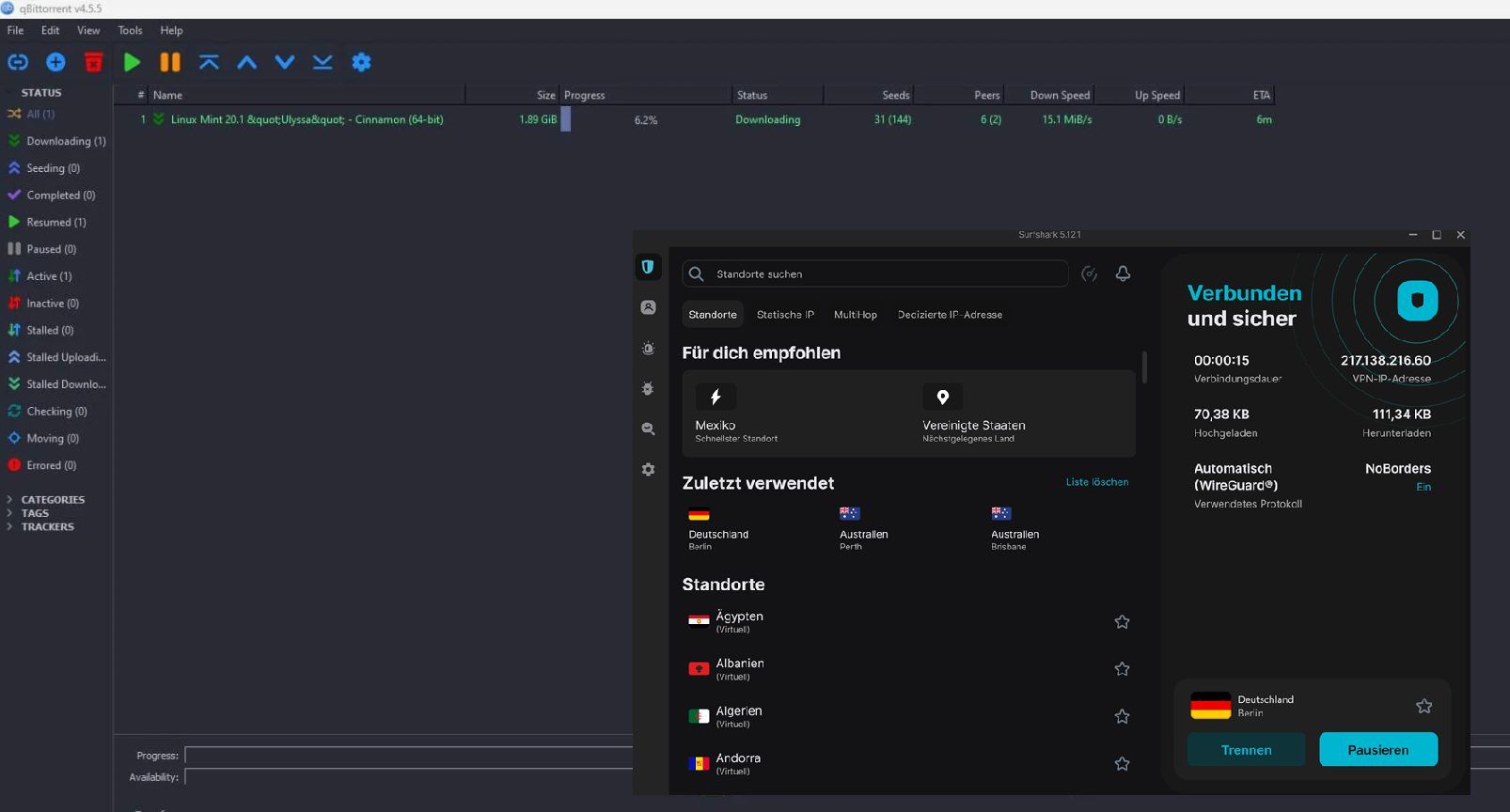Viewport: 1510px width, 812px height.
Task: Favorite Andorra with star icon
Action: [1122, 763]
